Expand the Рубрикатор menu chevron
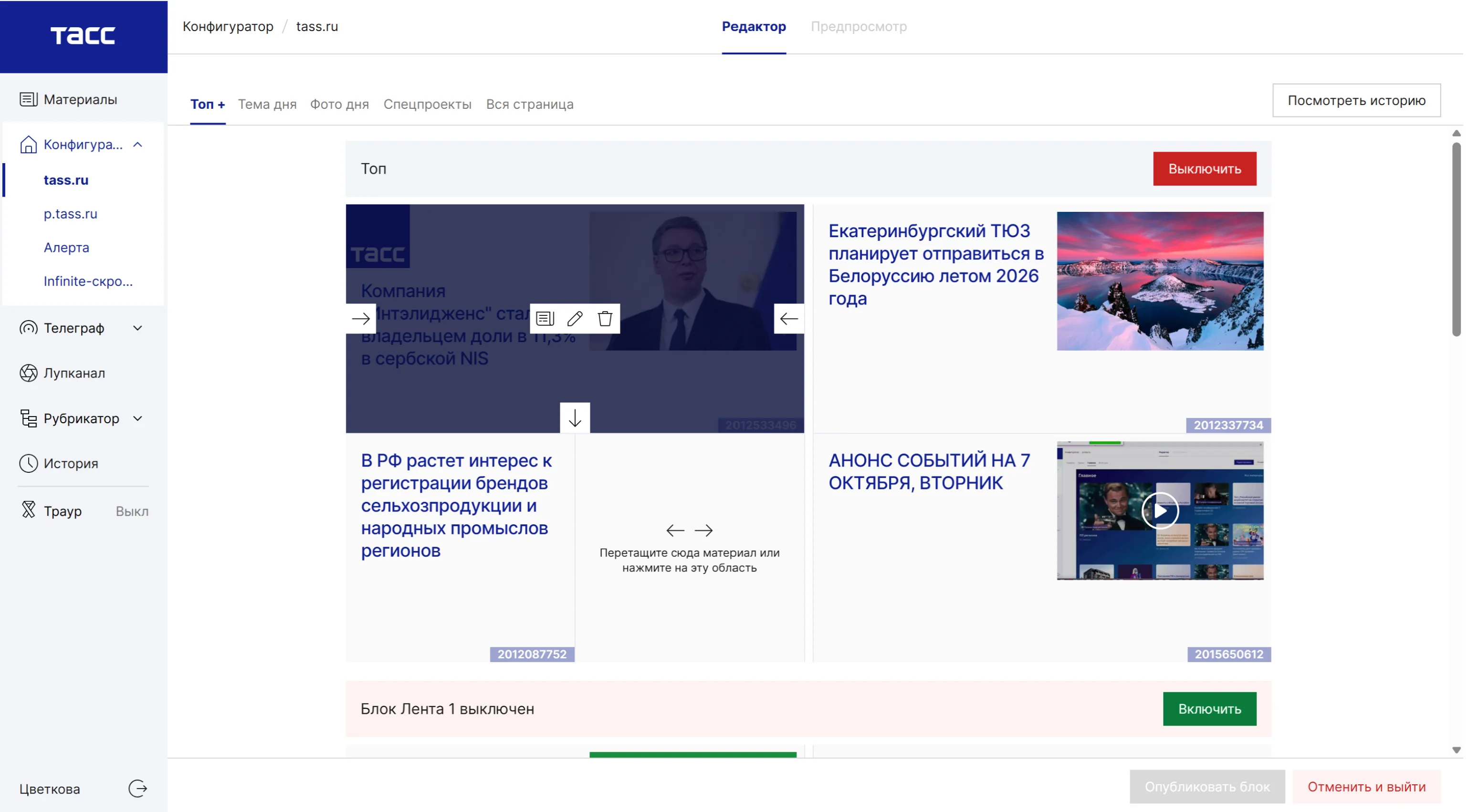The height and width of the screenshot is (812, 1468). tap(137, 418)
